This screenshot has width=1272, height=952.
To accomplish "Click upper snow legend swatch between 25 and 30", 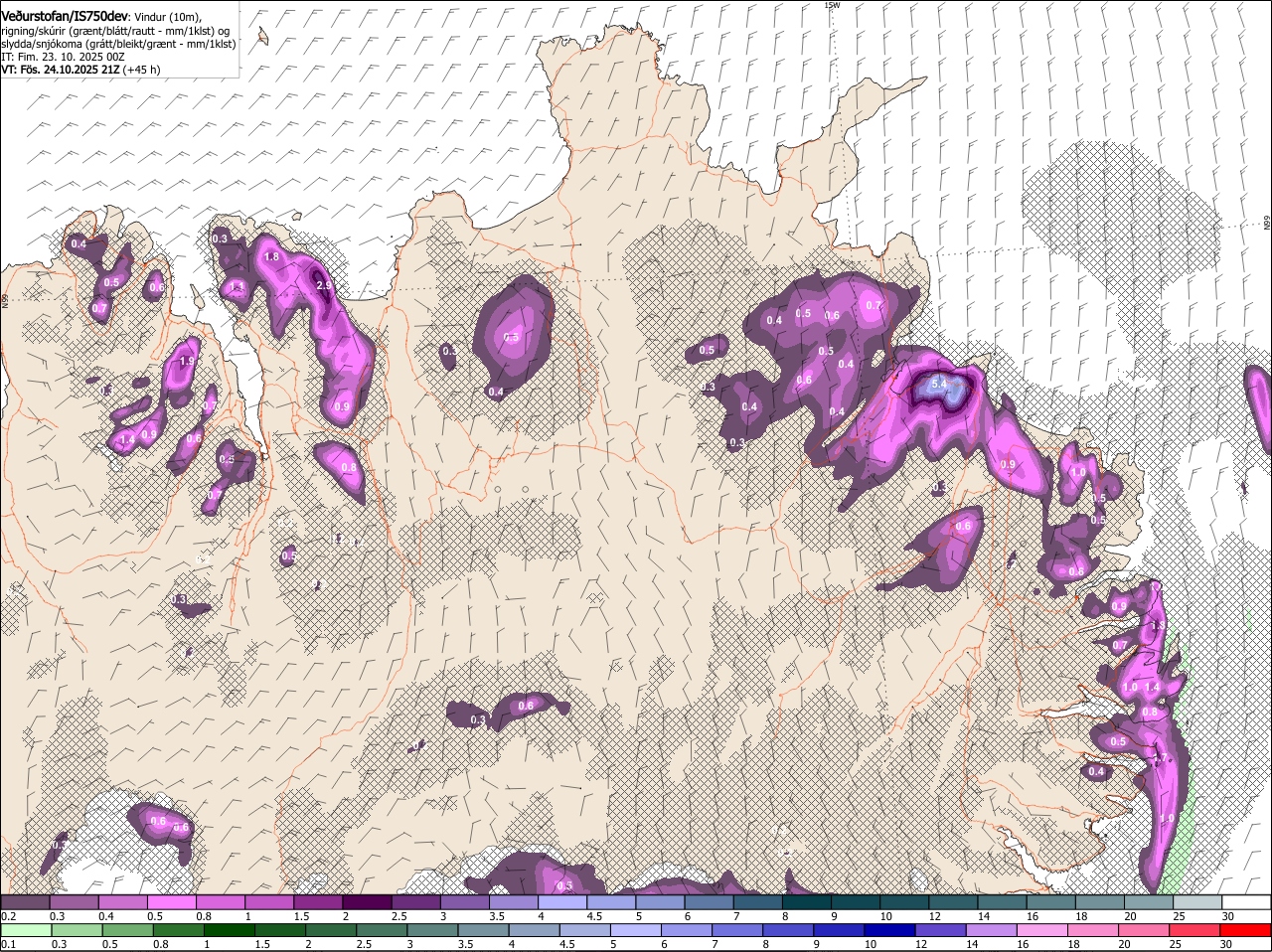I will click(1196, 902).
